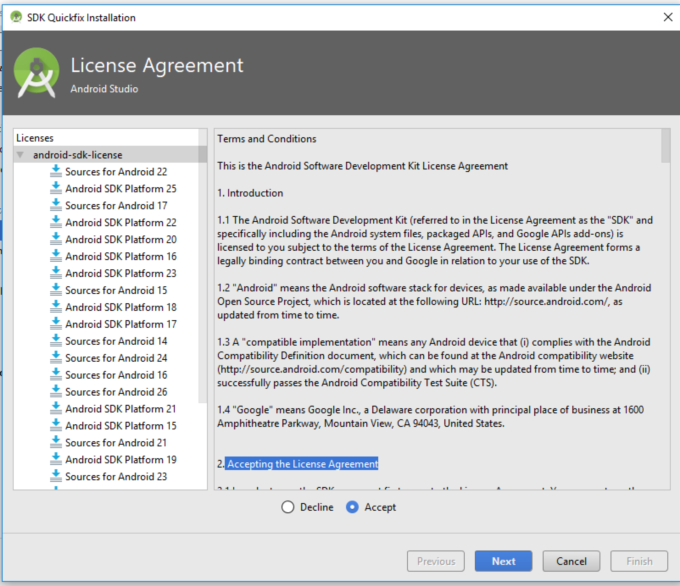Select 'Sources for Android 24' row text
Viewport: 680px width, 586px height.
click(x=116, y=358)
